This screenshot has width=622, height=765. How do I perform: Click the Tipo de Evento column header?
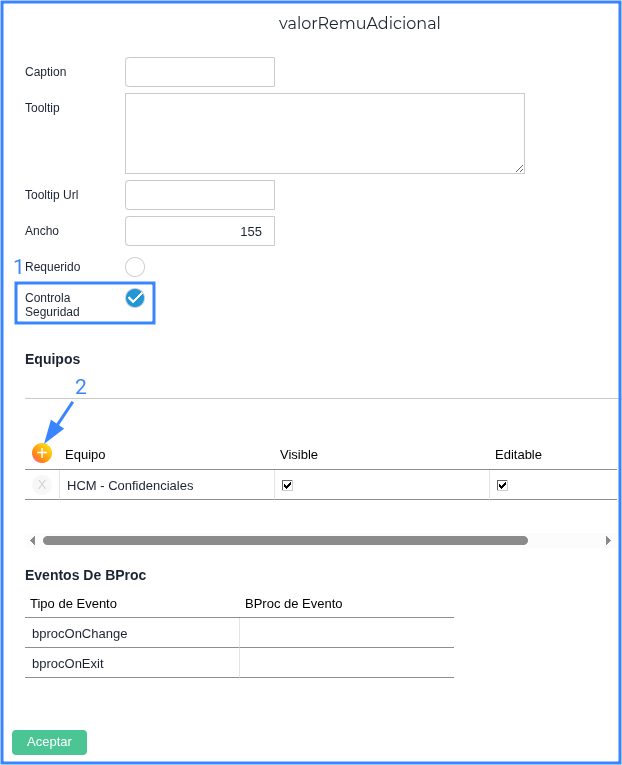pyautogui.click(x=73, y=603)
